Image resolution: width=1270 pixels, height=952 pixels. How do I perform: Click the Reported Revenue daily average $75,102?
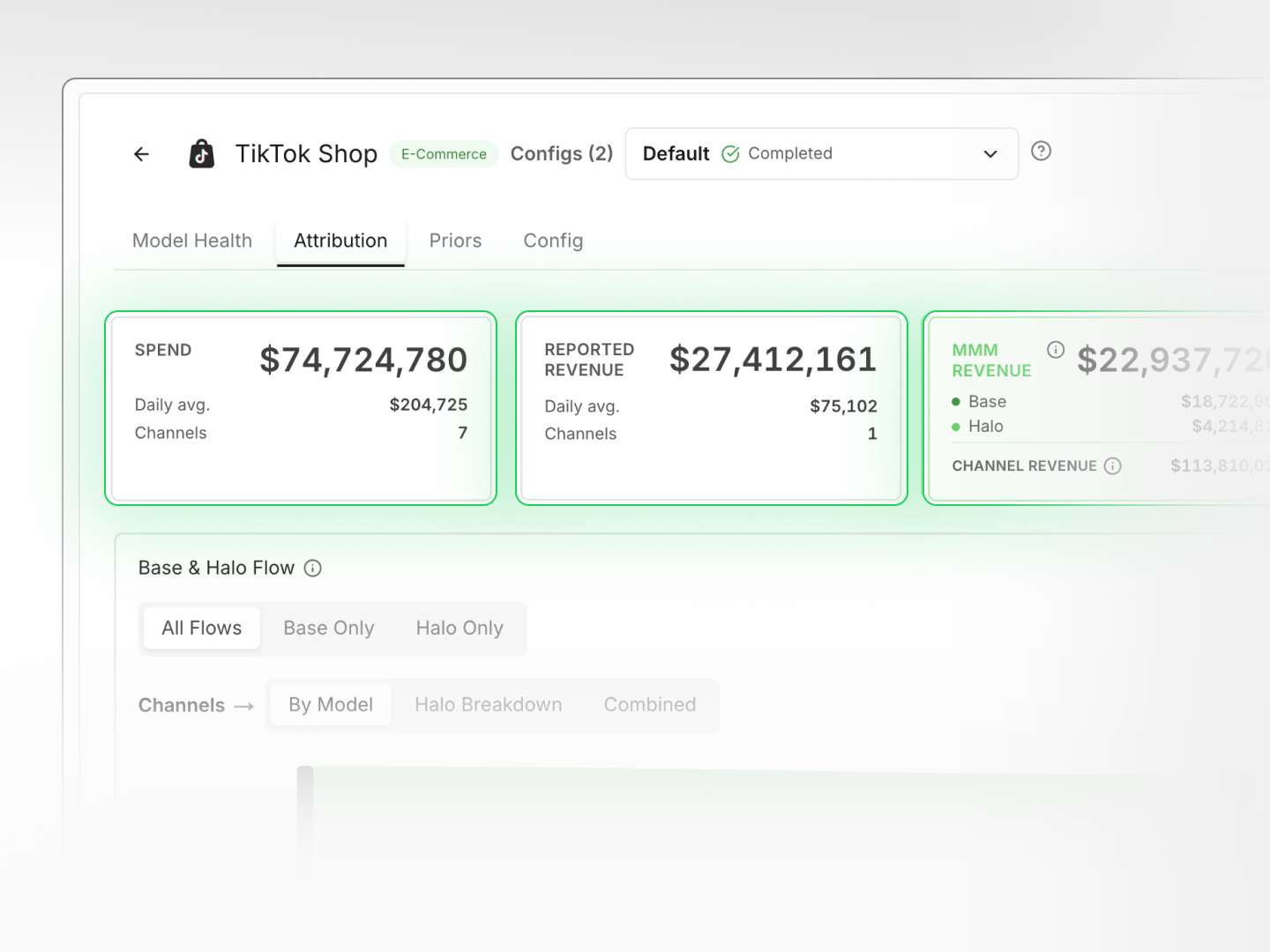click(x=844, y=406)
